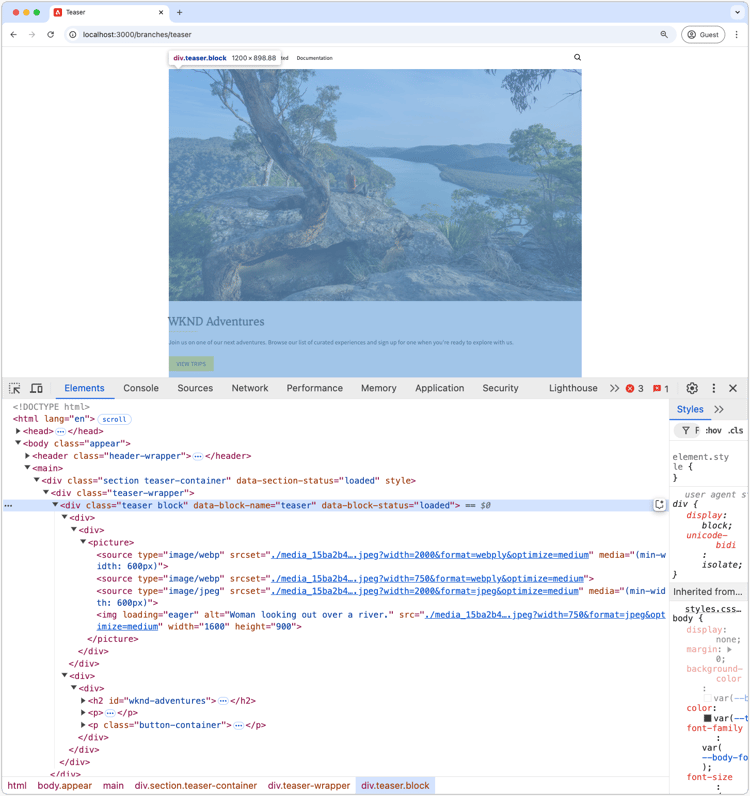Open the first webp srcset link width=2000
750x796 pixels.
430,555
